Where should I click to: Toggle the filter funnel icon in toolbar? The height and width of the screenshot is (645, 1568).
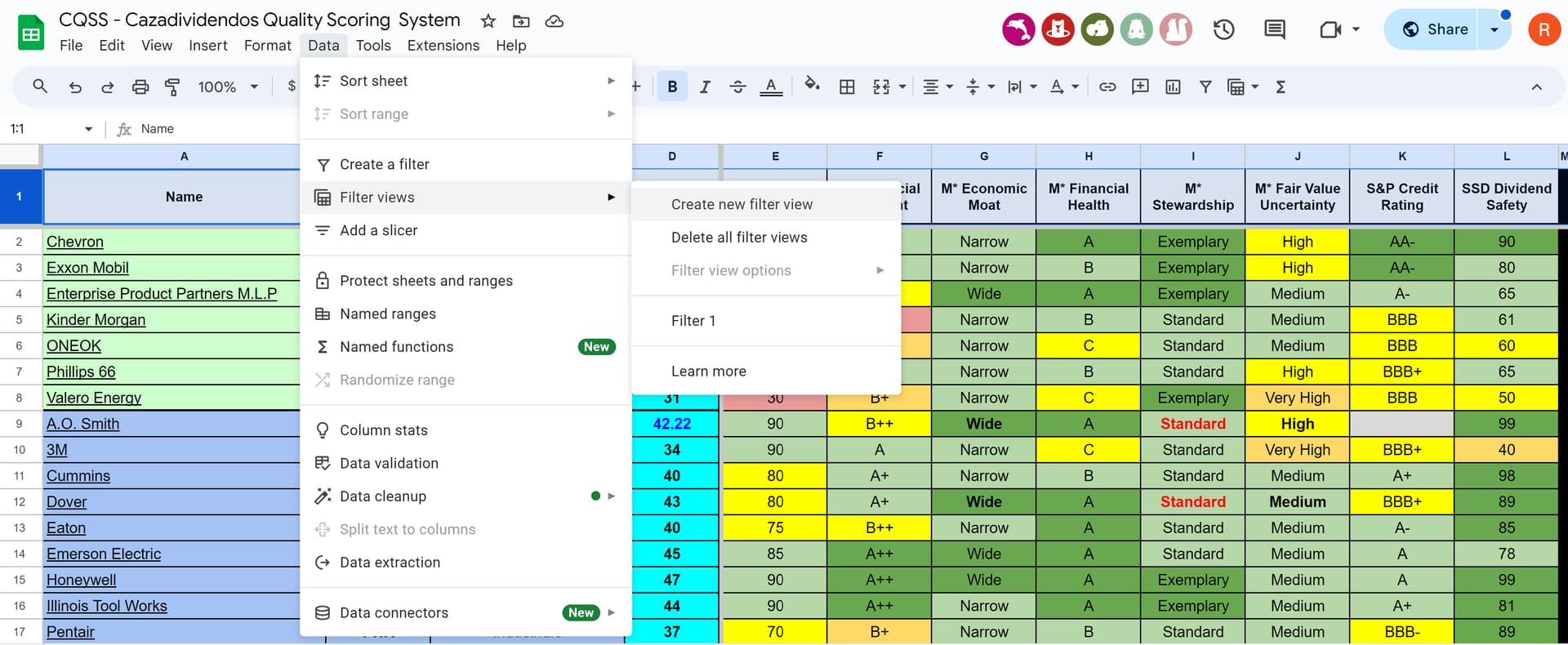[1205, 87]
